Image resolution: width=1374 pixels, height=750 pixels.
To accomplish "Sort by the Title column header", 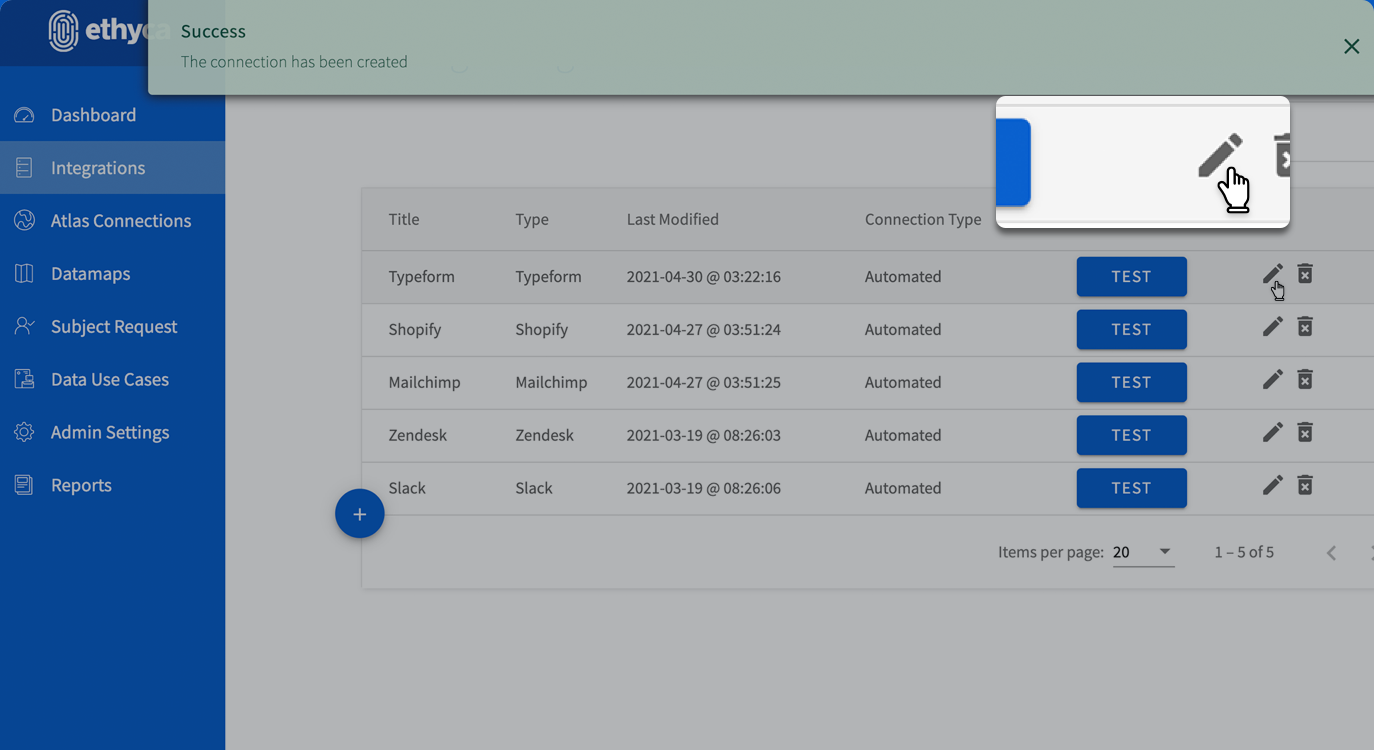I will click(x=404, y=220).
